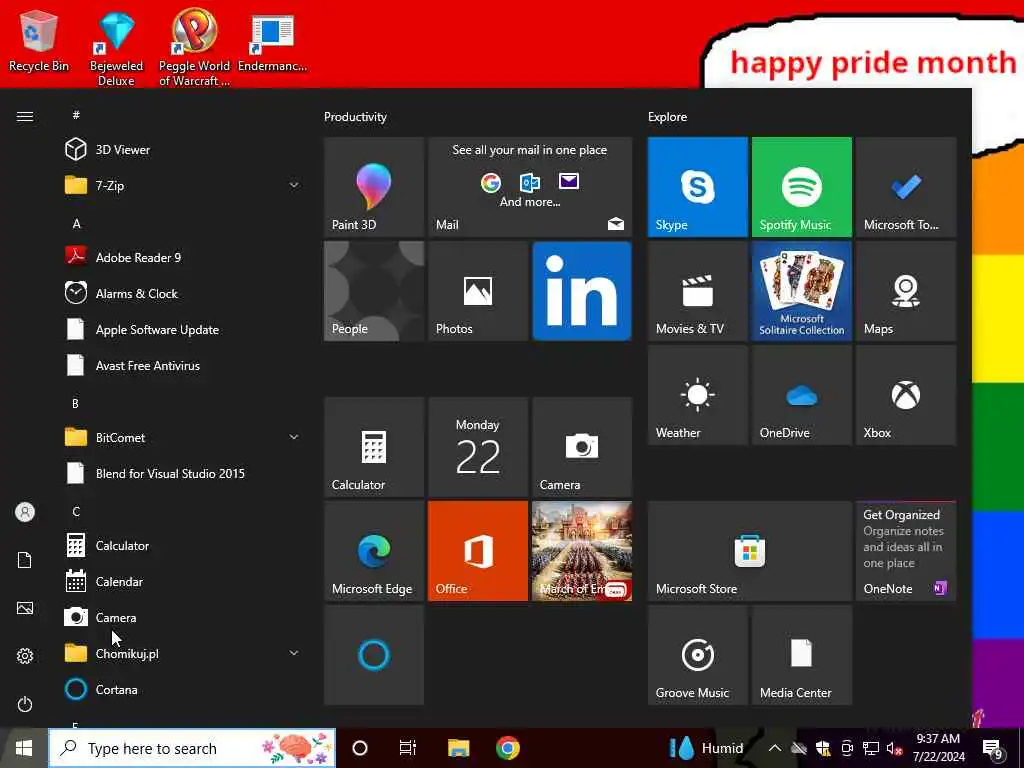
Task: Open the Humid weather widget
Action: pos(707,748)
